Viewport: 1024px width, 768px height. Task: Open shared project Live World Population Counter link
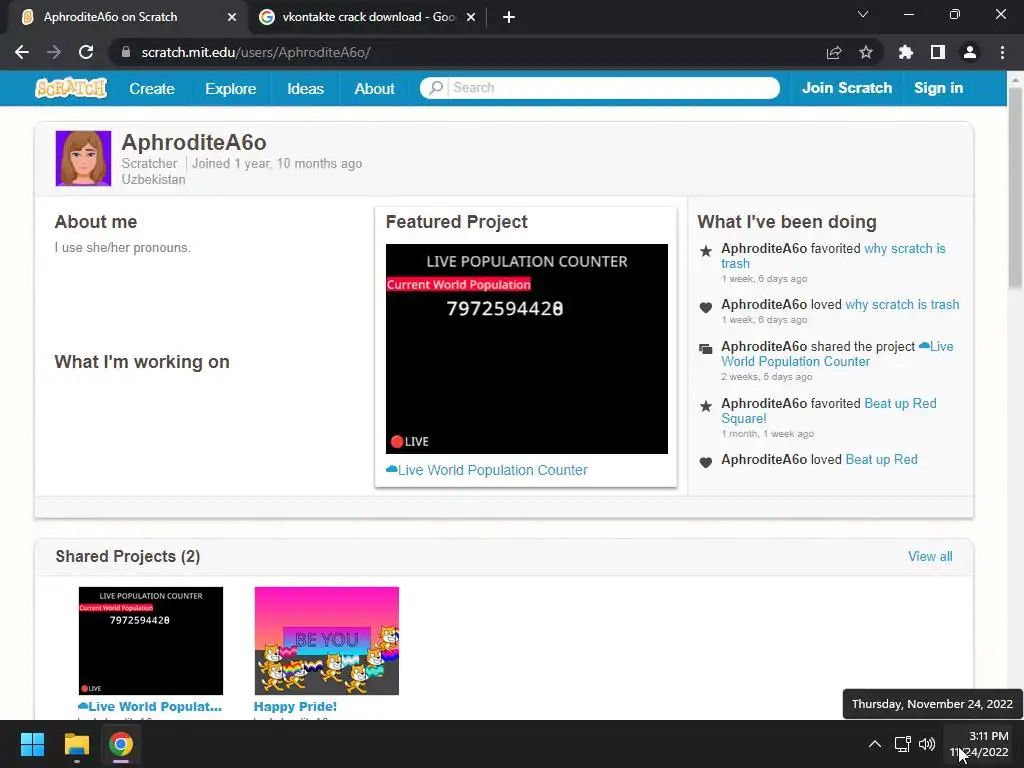pyautogui.click(x=837, y=354)
